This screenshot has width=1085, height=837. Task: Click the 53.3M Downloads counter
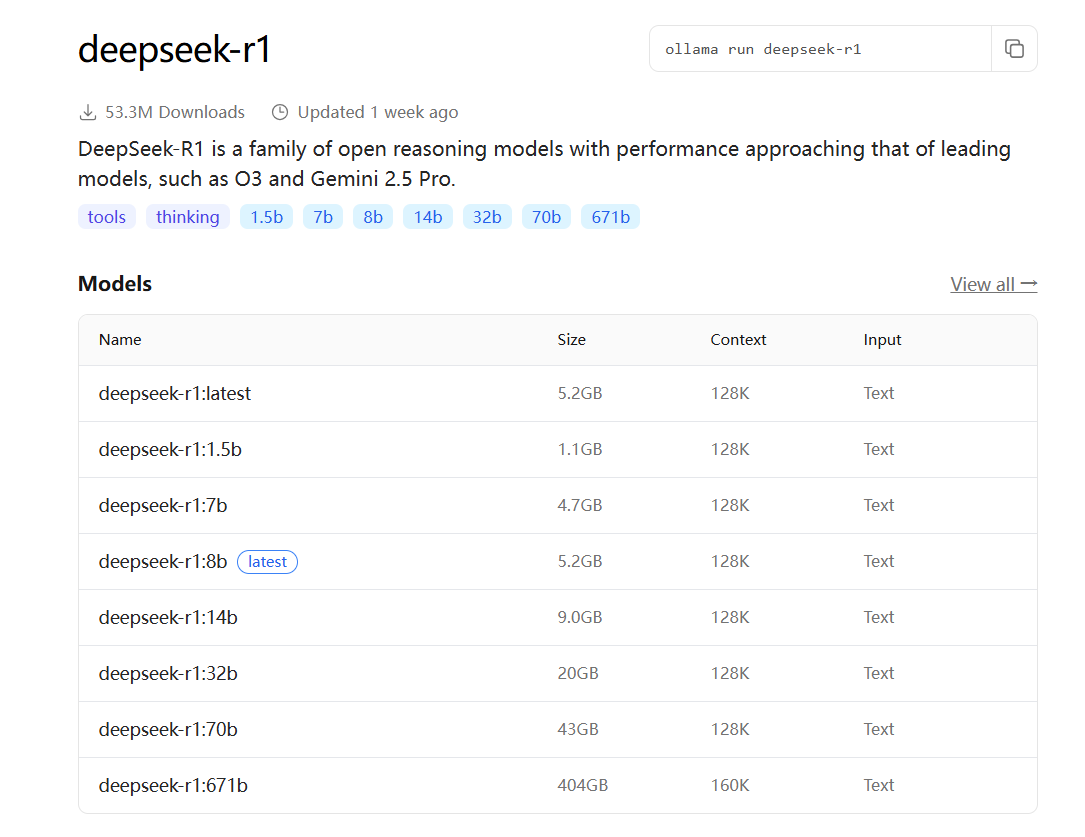[x=174, y=112]
